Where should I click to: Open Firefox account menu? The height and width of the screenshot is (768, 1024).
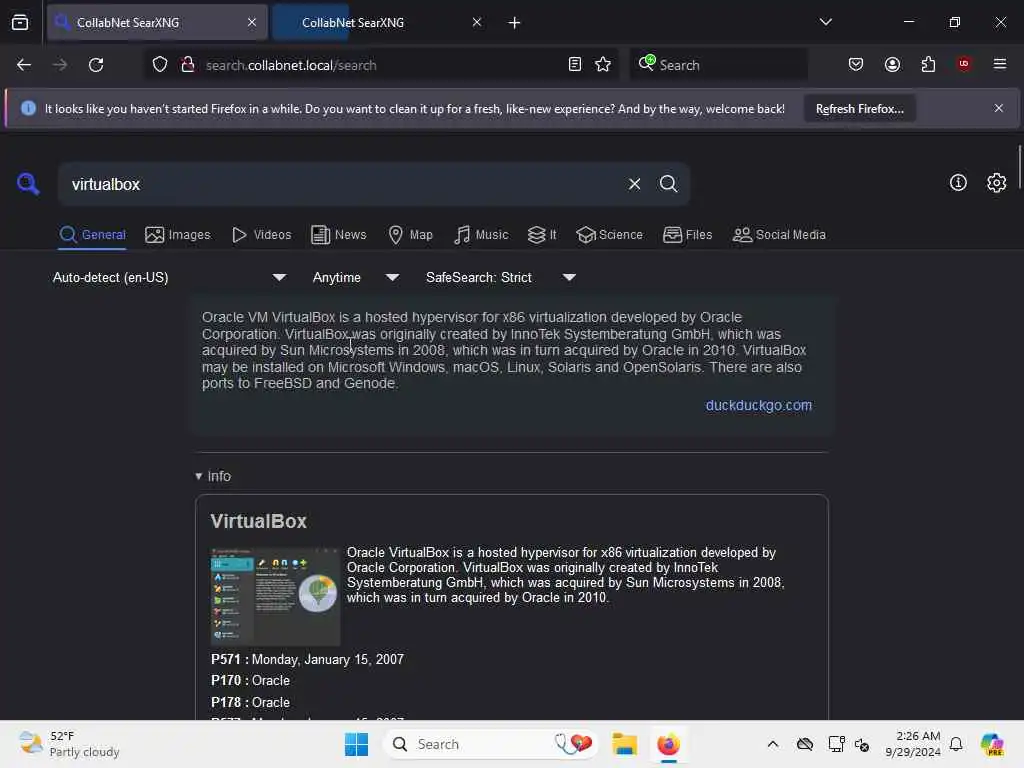892,65
